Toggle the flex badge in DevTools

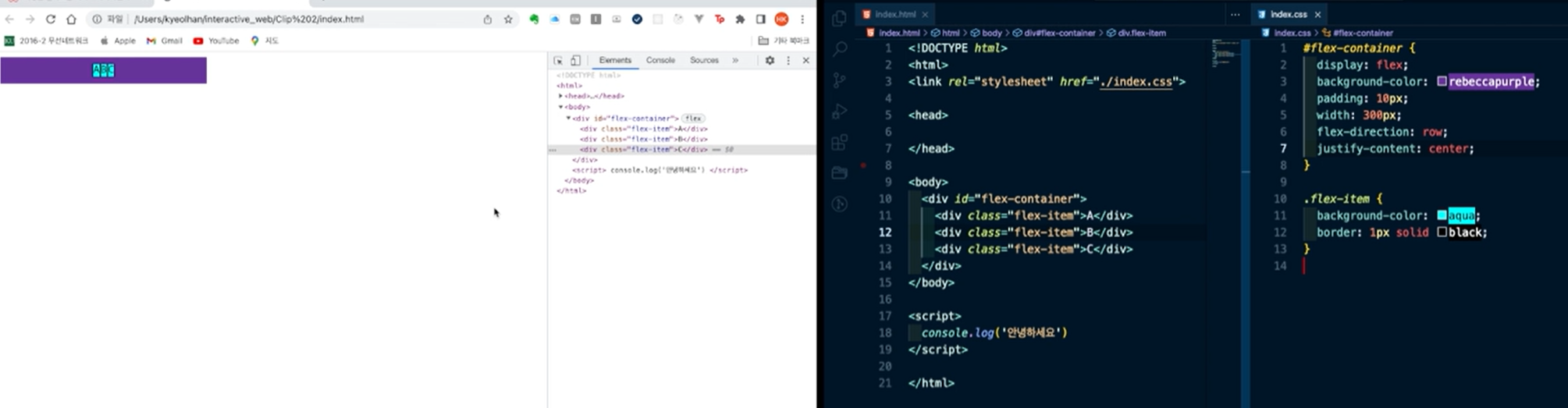pyautogui.click(x=693, y=118)
